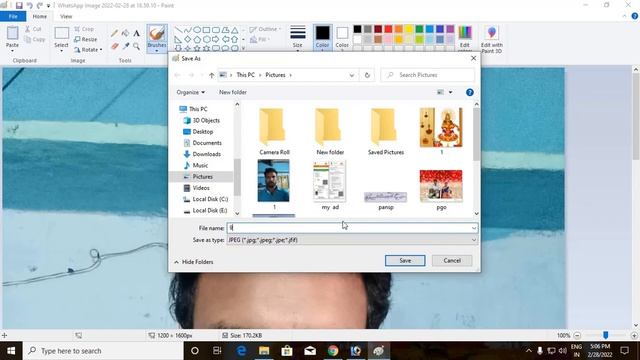The image size is (640, 360).
Task: Open the Save As dialog help icon
Action: (470, 92)
